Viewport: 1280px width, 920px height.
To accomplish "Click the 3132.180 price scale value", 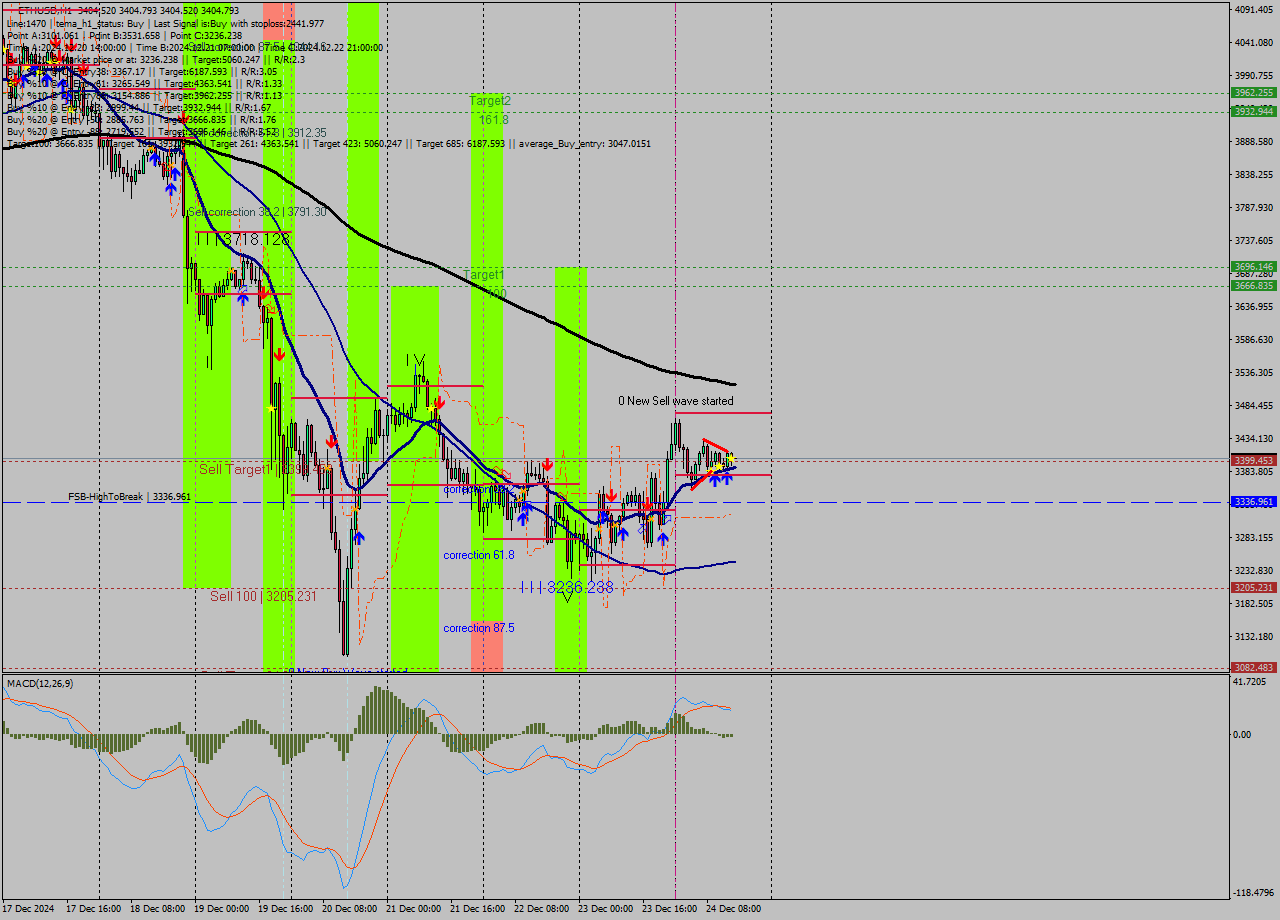I will point(1254,637).
